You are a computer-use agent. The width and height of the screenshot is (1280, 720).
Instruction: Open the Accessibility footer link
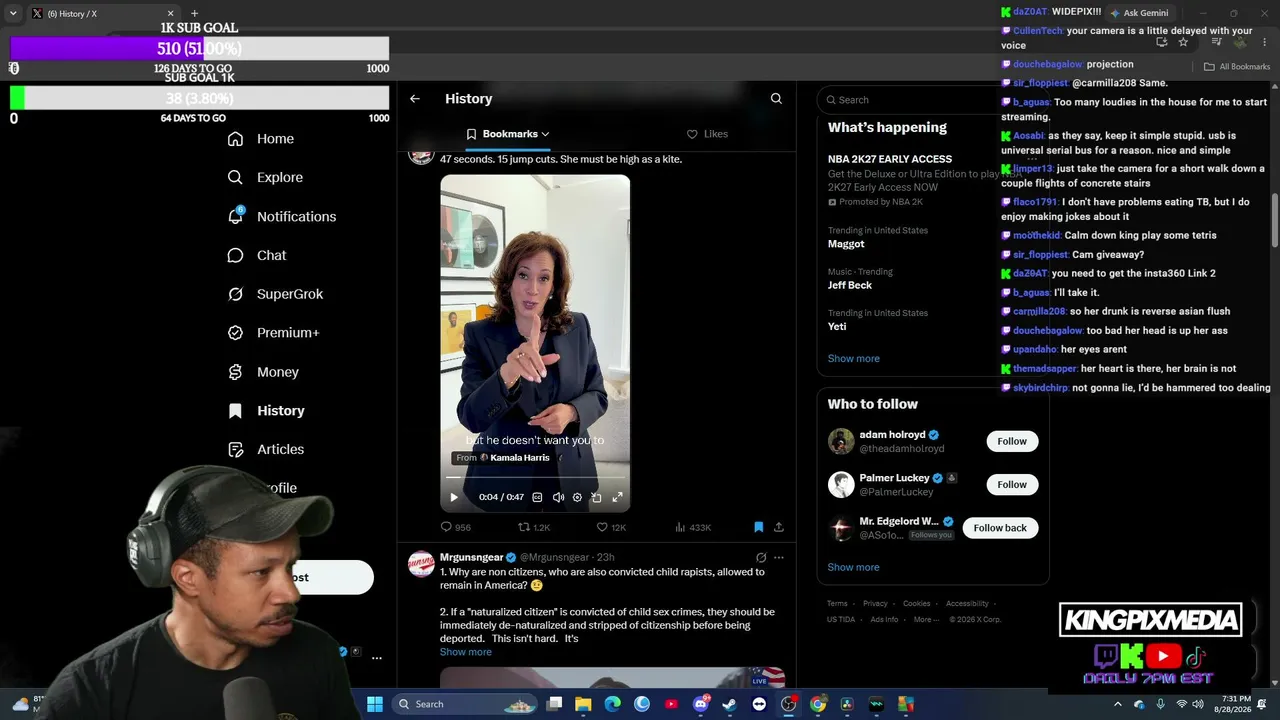pos(967,604)
